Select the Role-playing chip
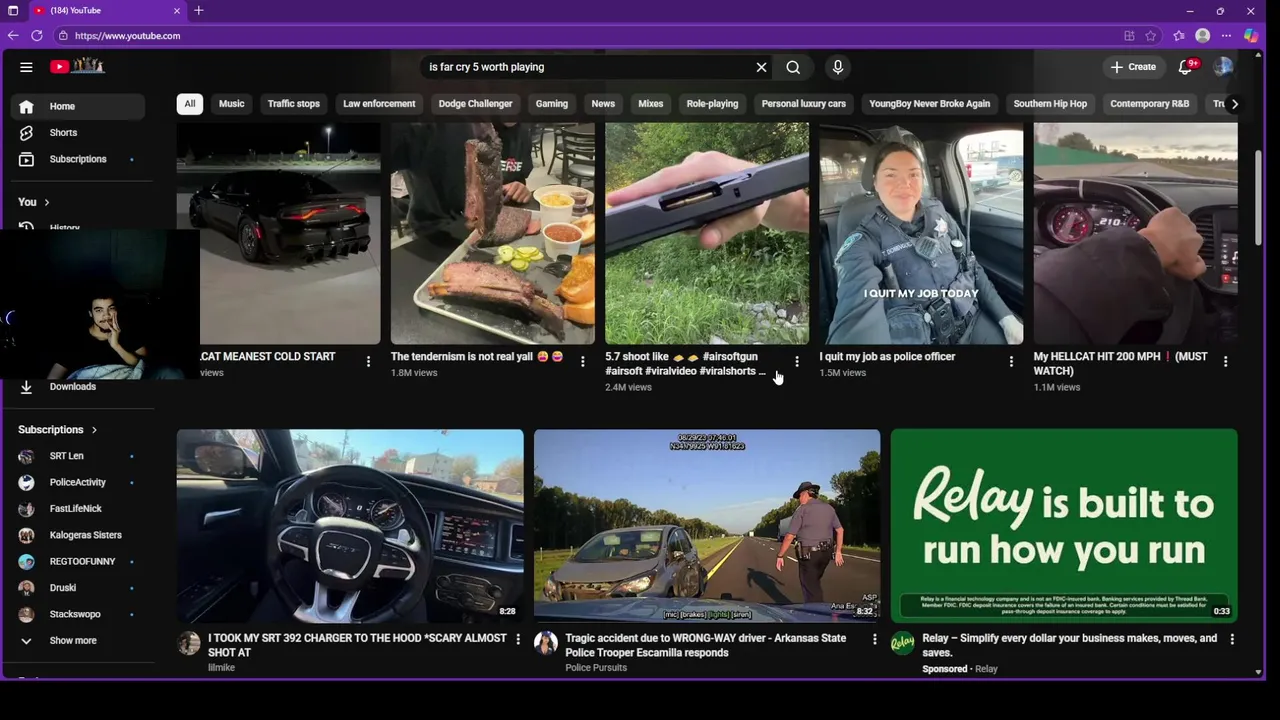 pos(712,104)
